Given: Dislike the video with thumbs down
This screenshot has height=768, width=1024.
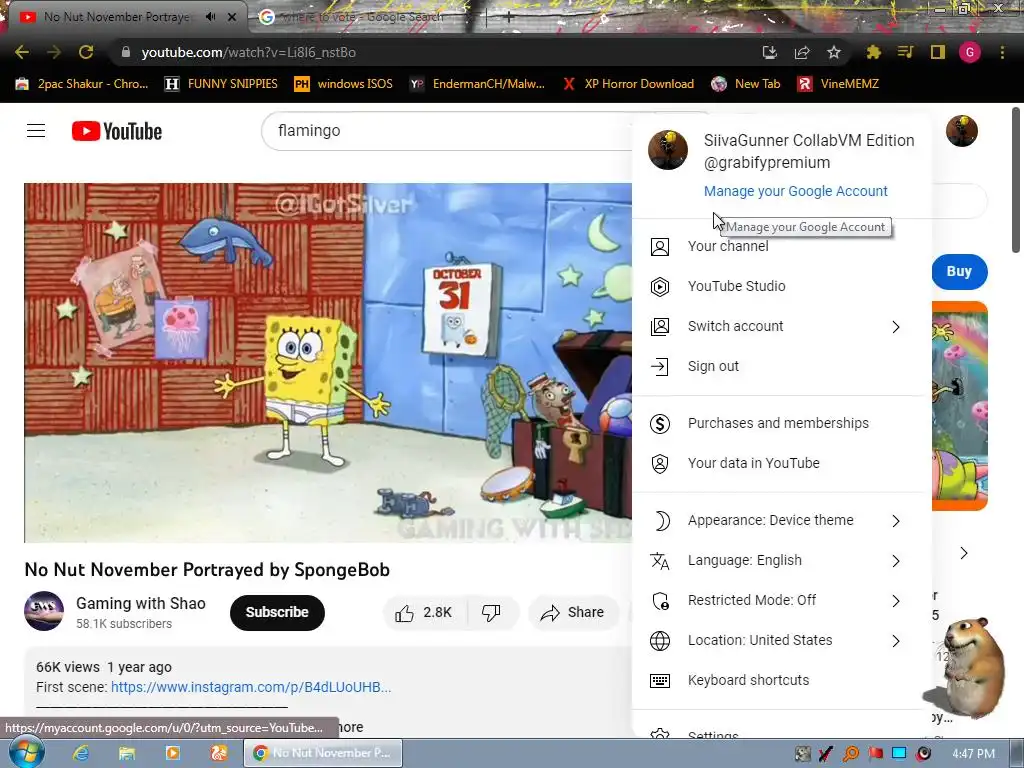Looking at the screenshot, I should click(491, 613).
